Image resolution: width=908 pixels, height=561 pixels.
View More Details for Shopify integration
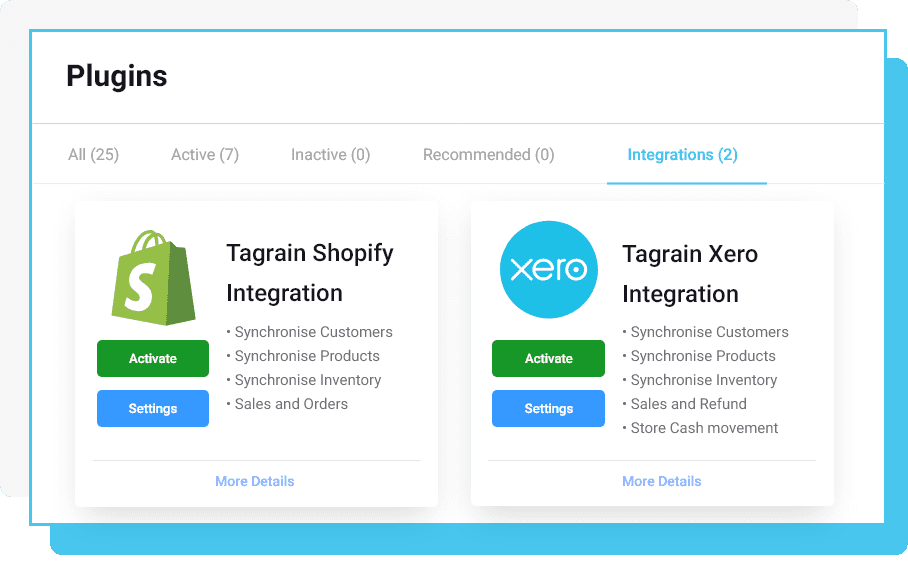255,481
